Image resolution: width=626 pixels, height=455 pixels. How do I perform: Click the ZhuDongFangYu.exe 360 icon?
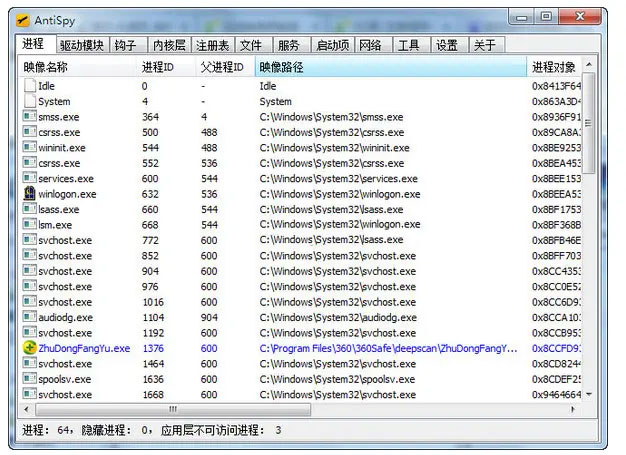click(x=30, y=348)
